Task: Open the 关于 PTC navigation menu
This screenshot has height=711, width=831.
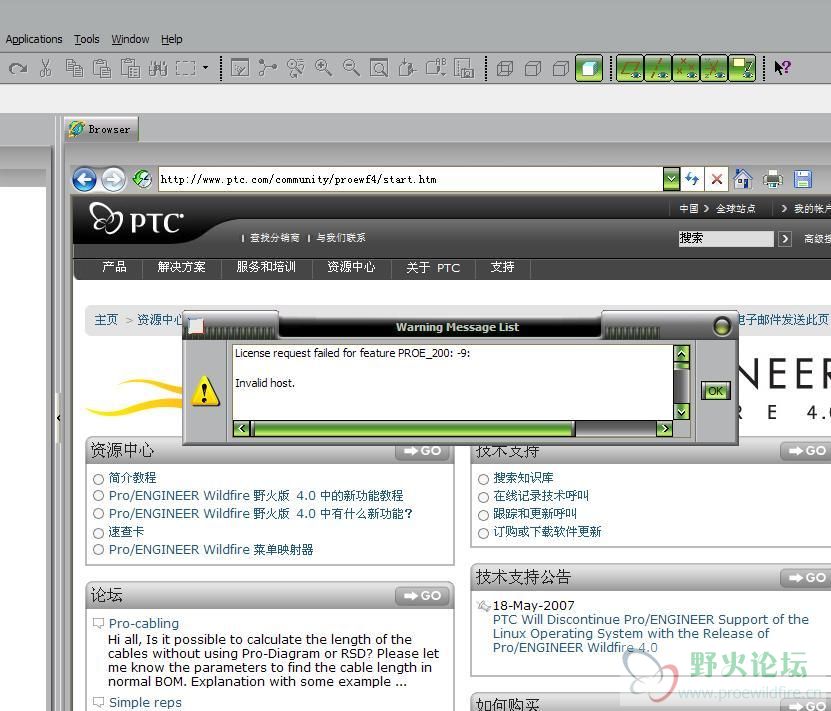Action: point(432,268)
